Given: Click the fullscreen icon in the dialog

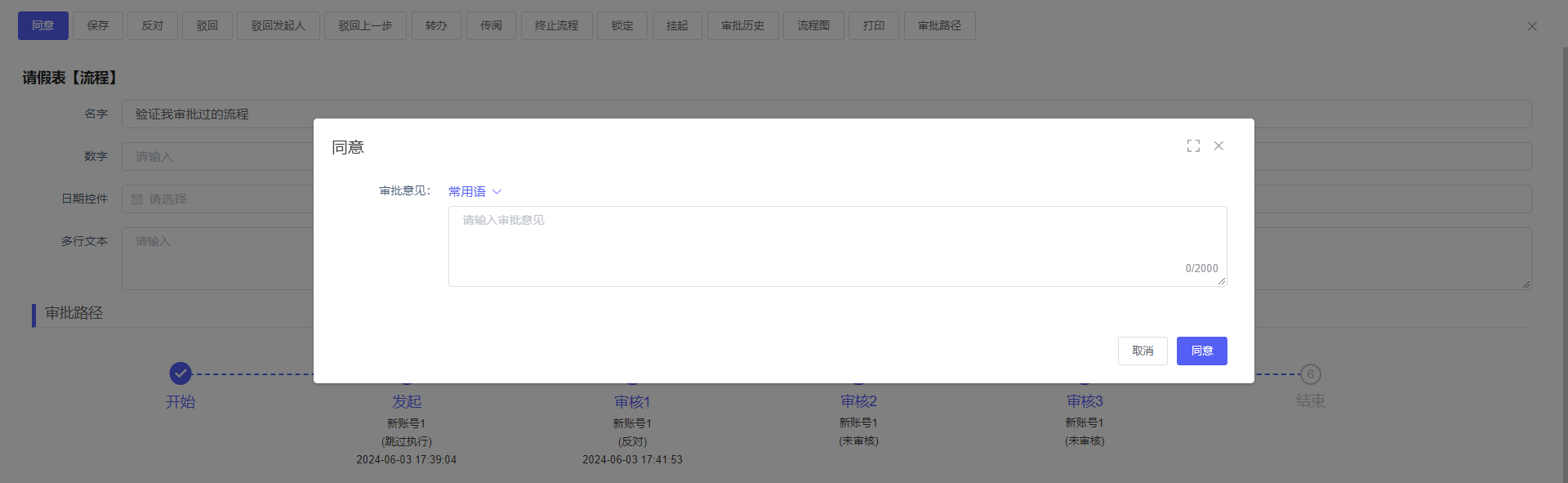Looking at the screenshot, I should tap(1193, 145).
